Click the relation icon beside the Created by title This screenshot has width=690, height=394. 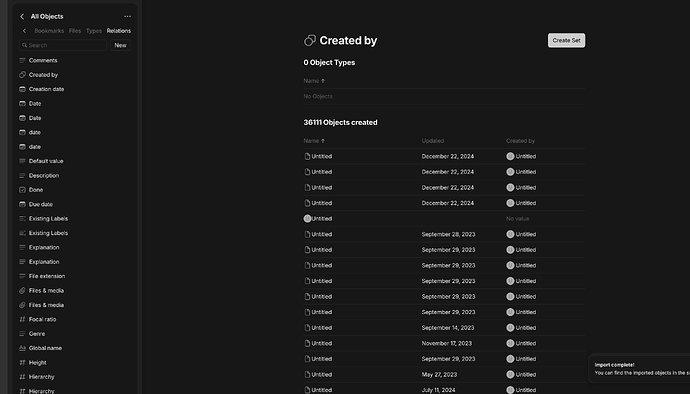[310, 41]
